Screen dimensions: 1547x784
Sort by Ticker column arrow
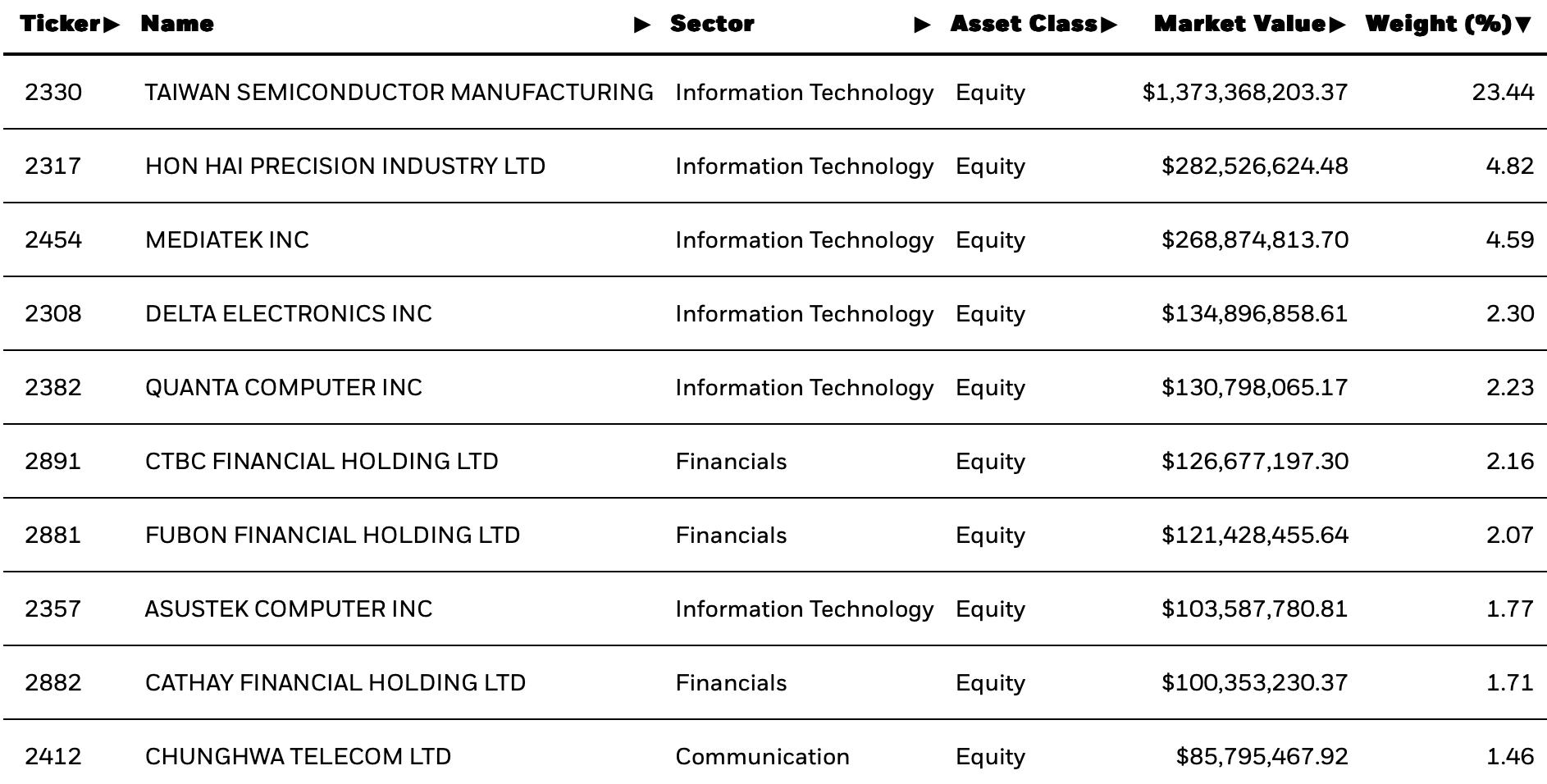(x=112, y=25)
